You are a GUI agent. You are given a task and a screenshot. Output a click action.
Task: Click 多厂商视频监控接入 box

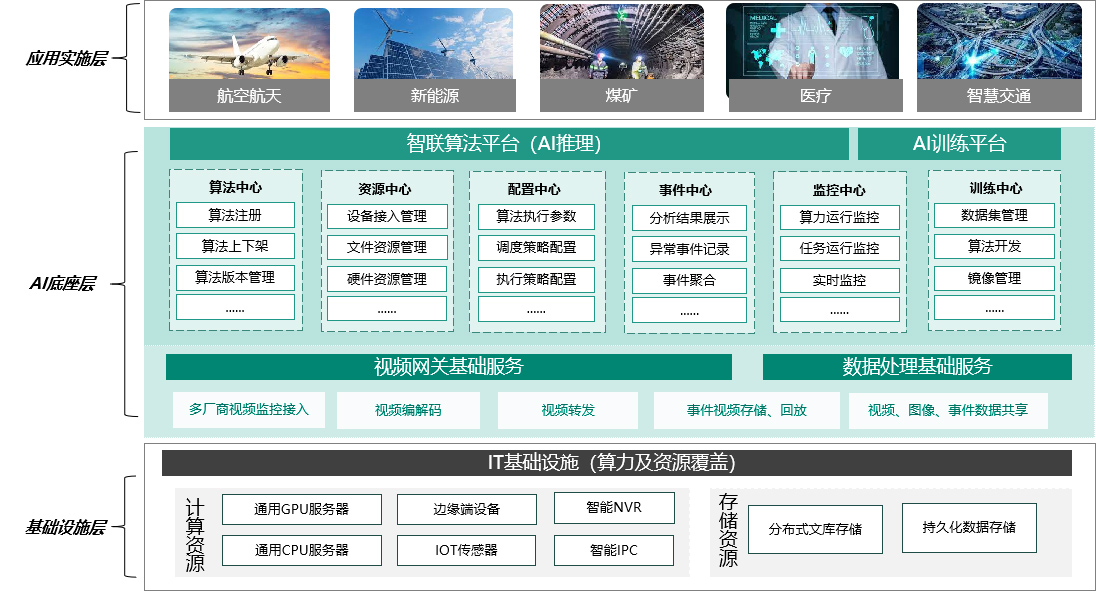click(249, 410)
